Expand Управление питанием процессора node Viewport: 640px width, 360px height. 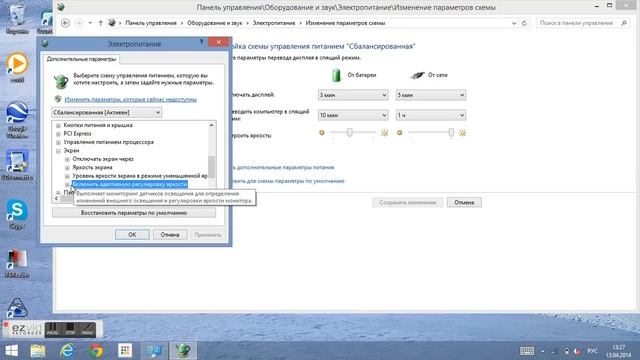click(x=58, y=142)
